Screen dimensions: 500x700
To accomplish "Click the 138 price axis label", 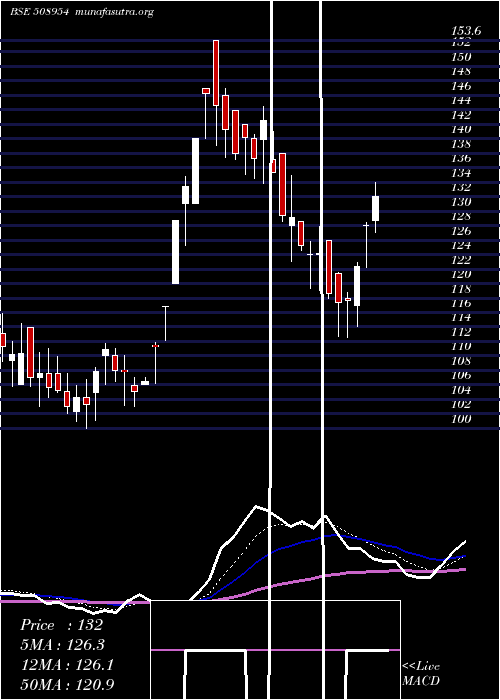I will (x=461, y=144).
